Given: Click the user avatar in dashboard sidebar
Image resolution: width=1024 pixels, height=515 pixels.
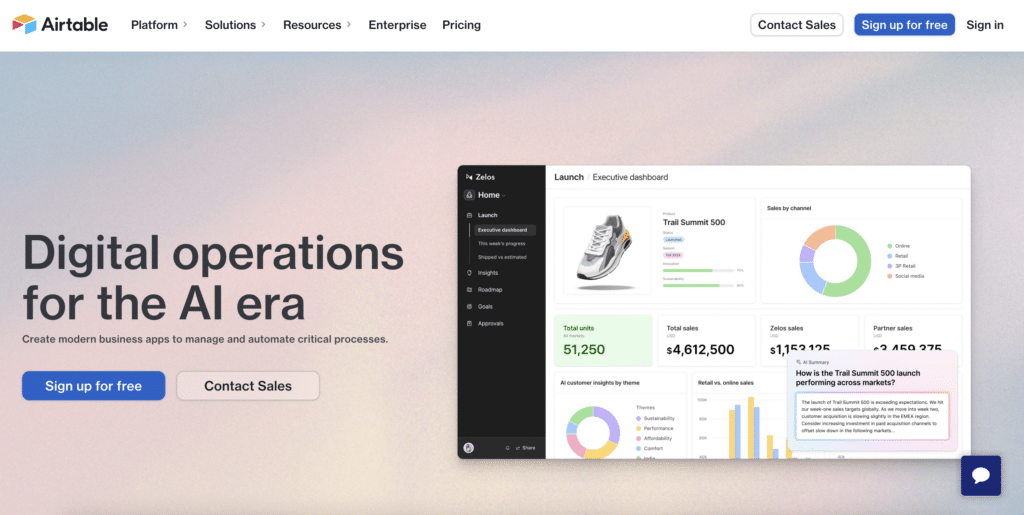Looking at the screenshot, I should pos(468,448).
